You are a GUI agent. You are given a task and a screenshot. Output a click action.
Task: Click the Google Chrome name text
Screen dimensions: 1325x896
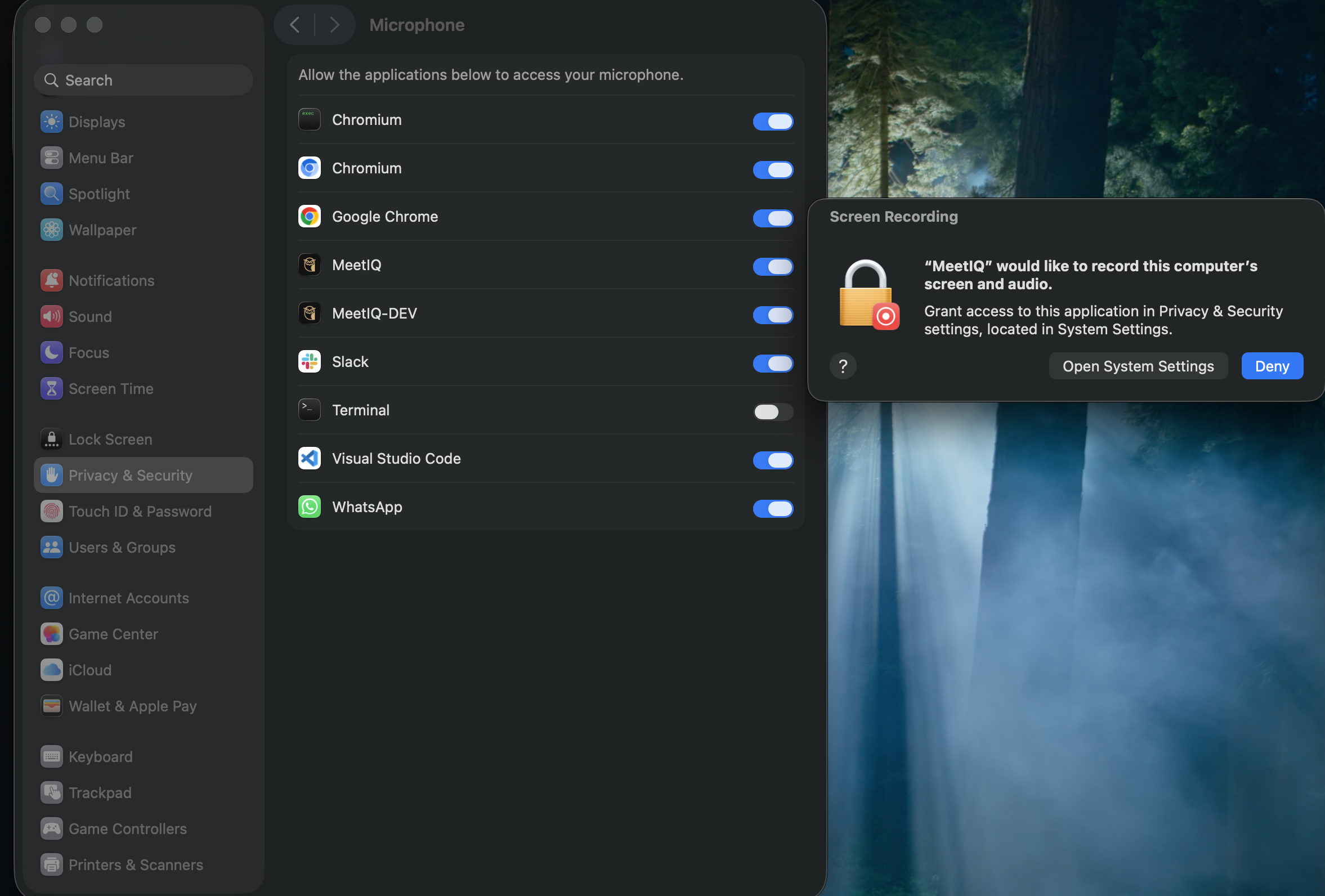(385, 216)
